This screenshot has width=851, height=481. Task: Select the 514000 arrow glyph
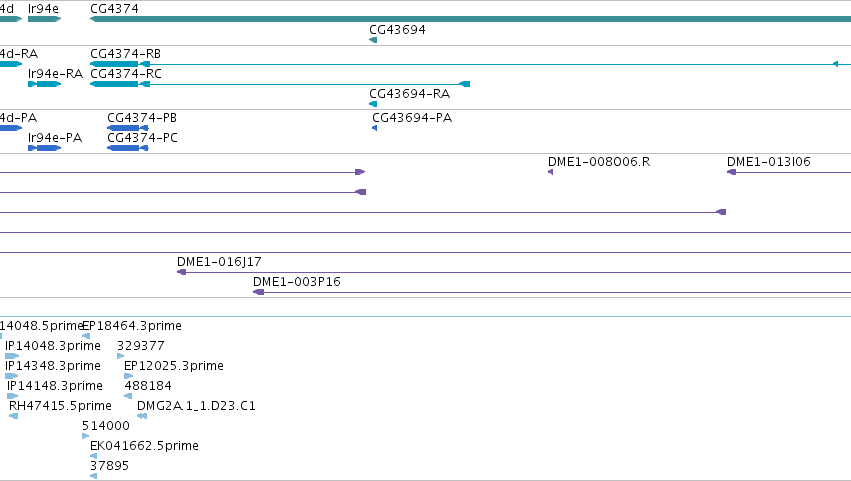click(x=85, y=436)
